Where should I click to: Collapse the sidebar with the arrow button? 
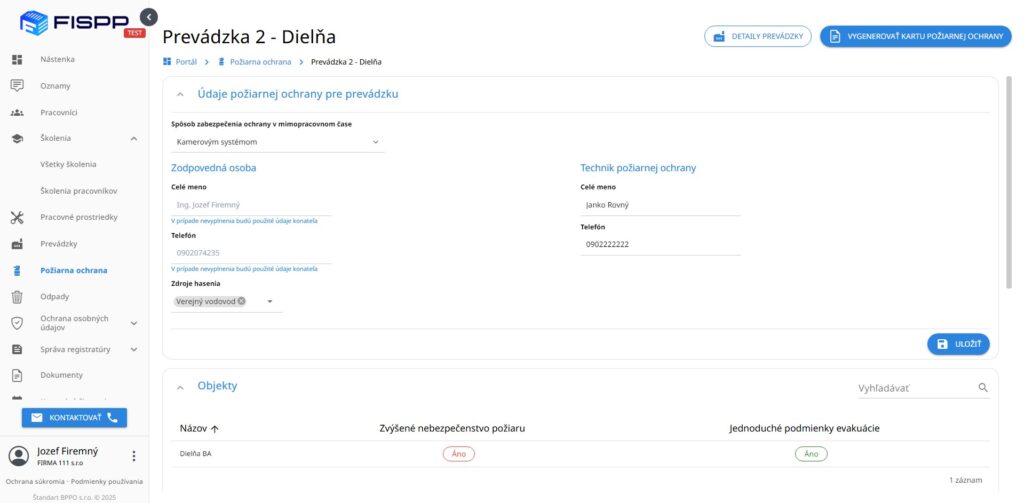point(149,17)
